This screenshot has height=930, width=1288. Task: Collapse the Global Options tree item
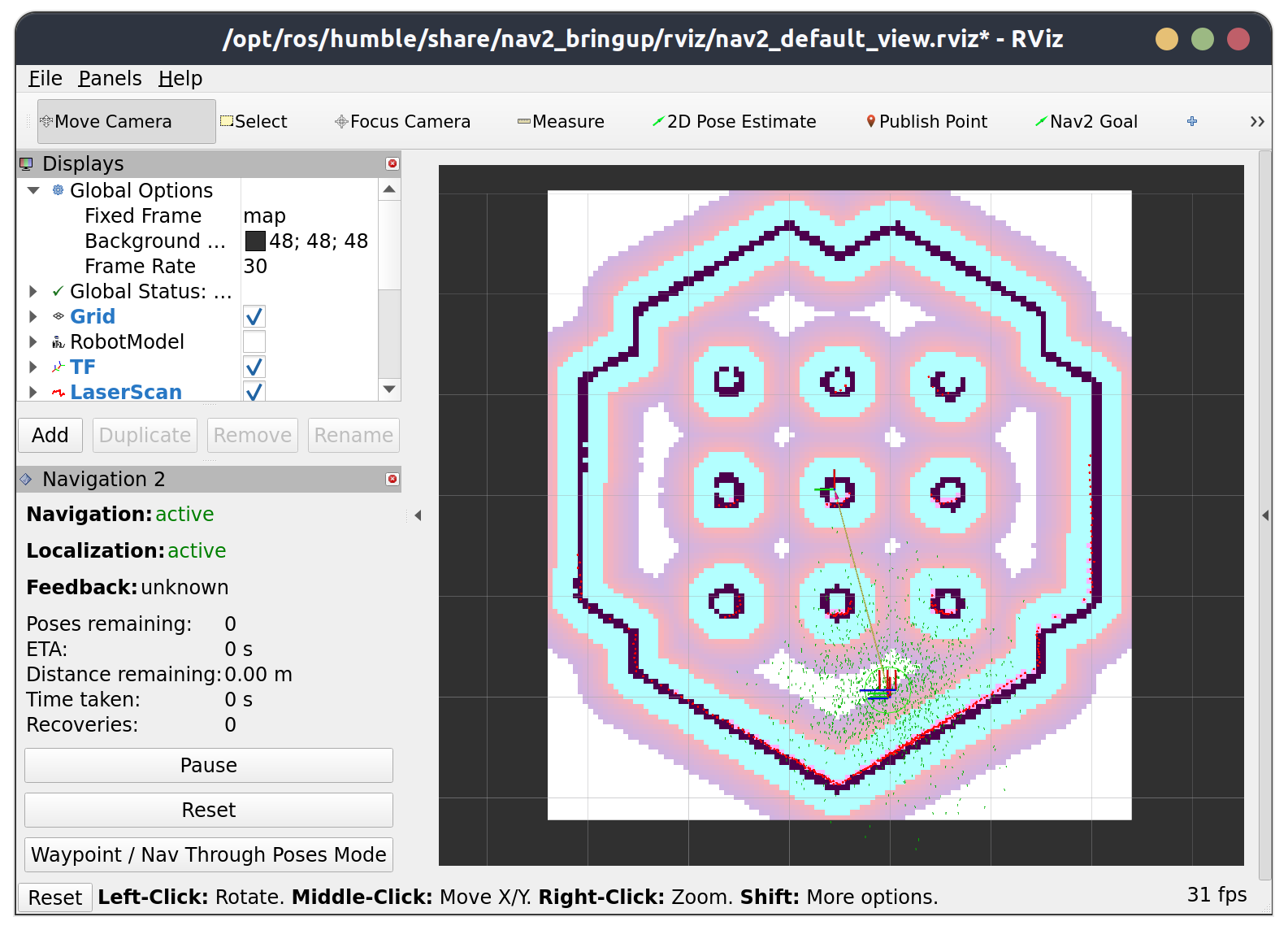click(33, 191)
